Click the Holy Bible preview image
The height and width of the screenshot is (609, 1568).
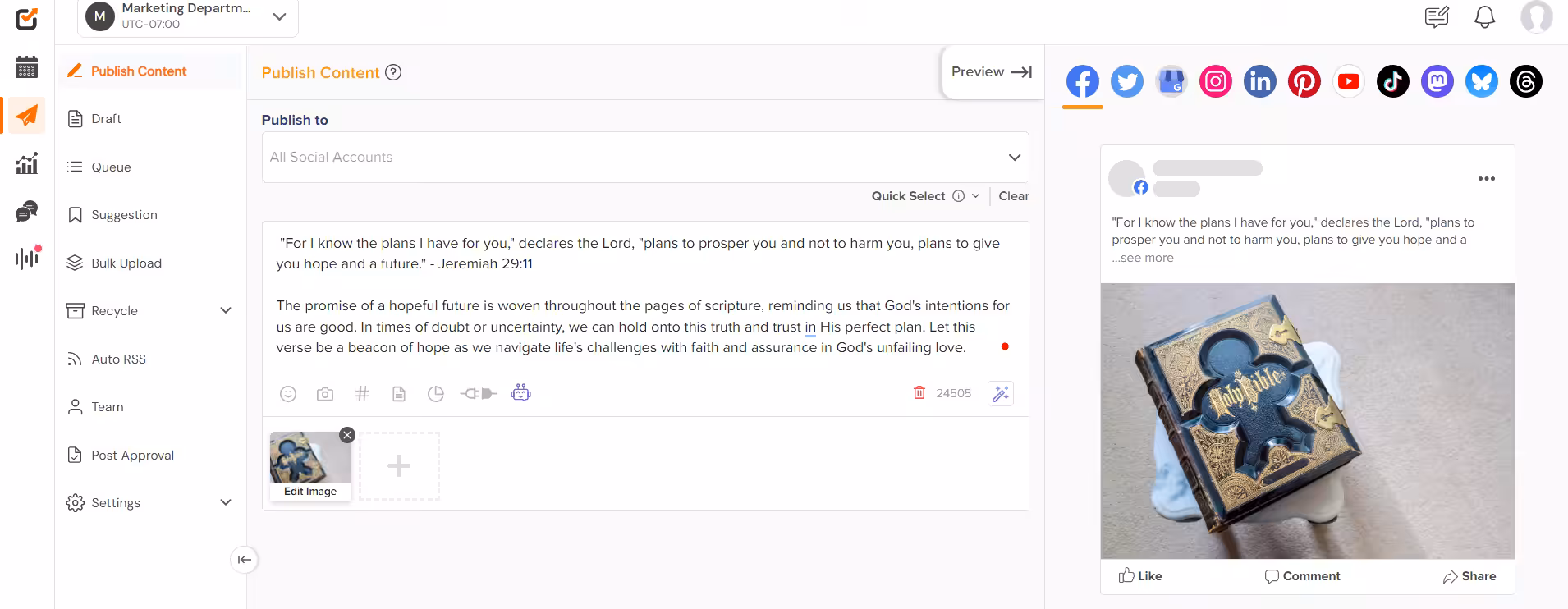[x=1308, y=421]
